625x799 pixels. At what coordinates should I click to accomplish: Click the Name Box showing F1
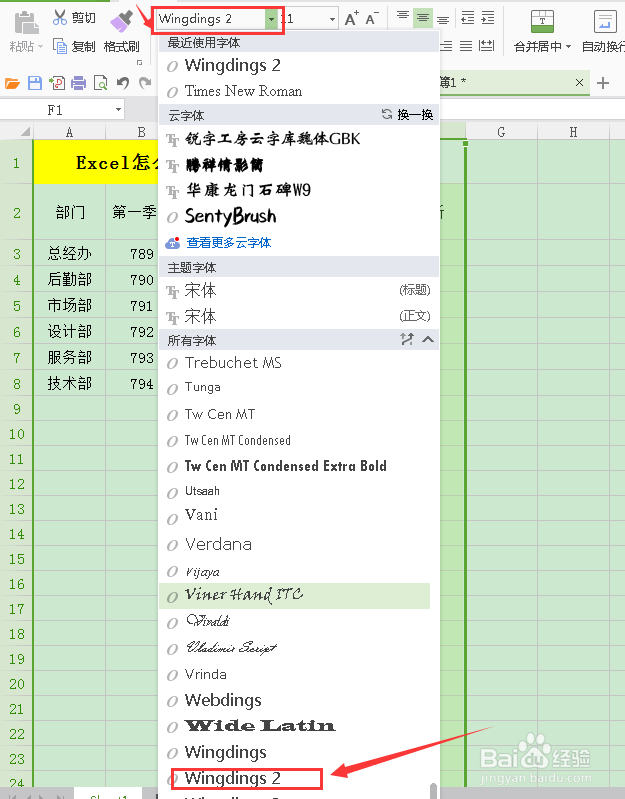(55, 110)
